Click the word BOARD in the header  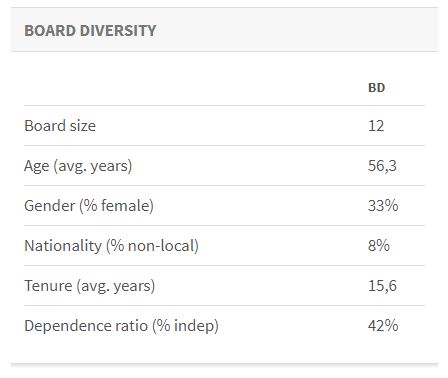(x=50, y=31)
